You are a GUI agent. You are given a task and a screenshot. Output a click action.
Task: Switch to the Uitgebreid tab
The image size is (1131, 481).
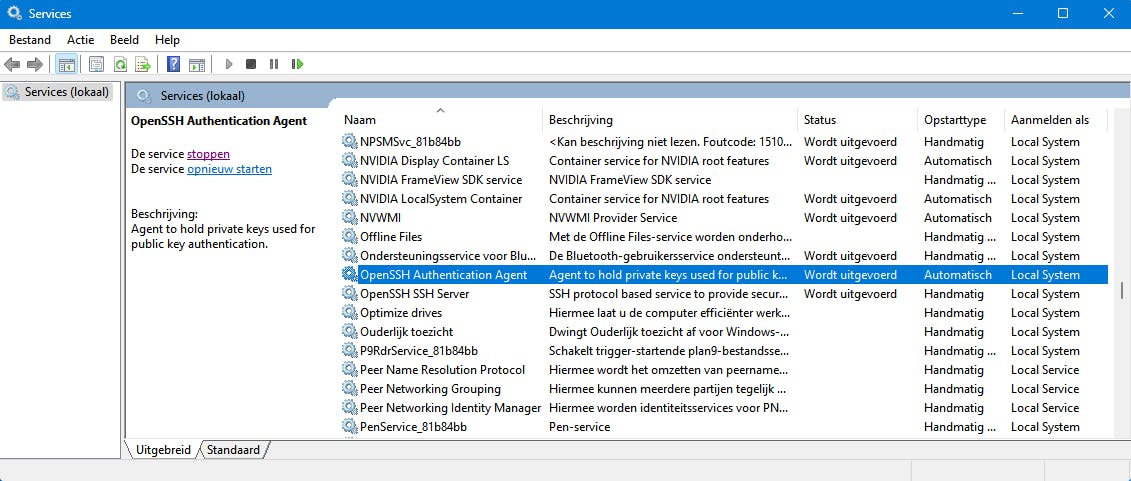click(163, 449)
